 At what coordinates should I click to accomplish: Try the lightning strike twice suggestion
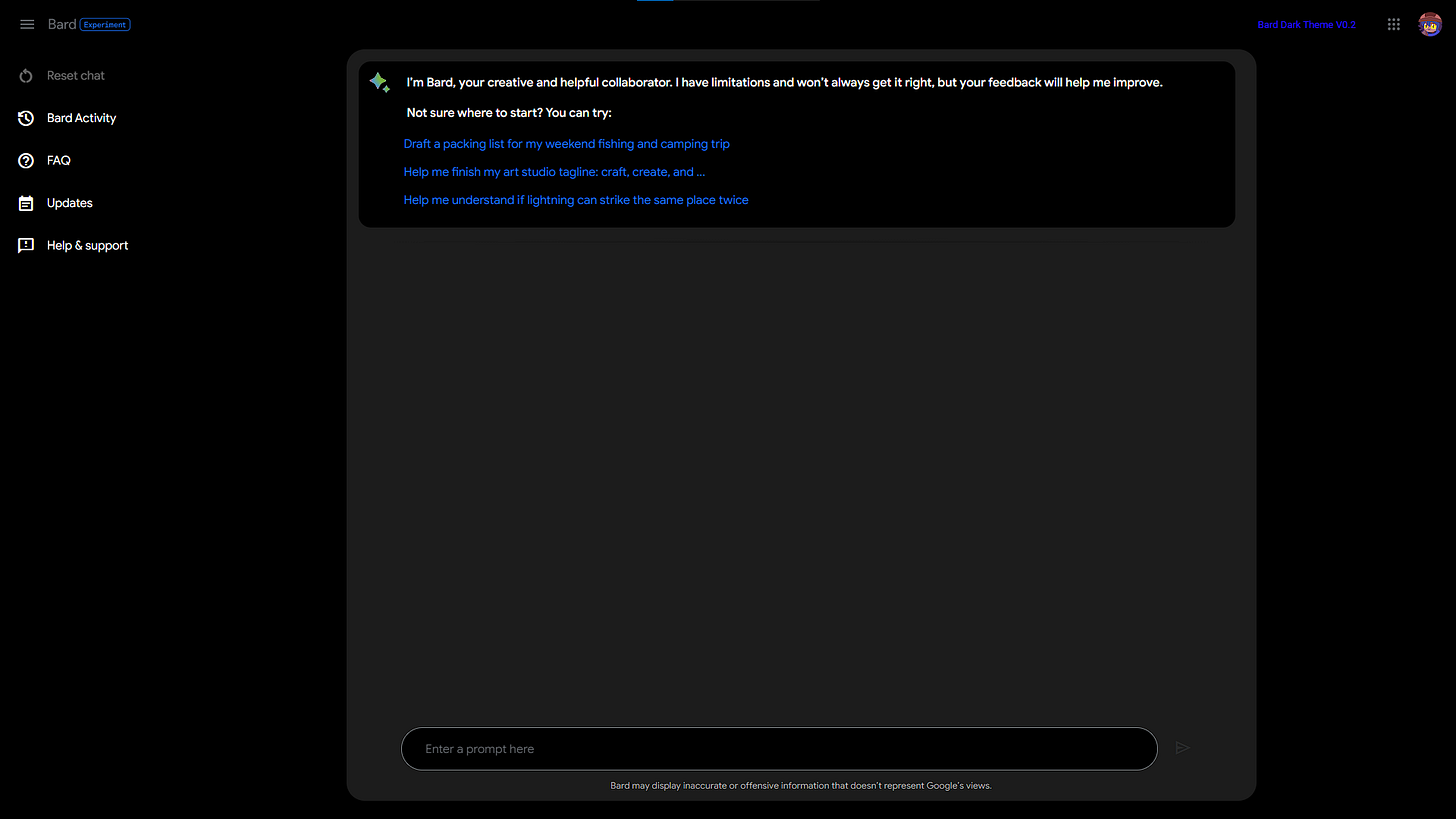(576, 200)
